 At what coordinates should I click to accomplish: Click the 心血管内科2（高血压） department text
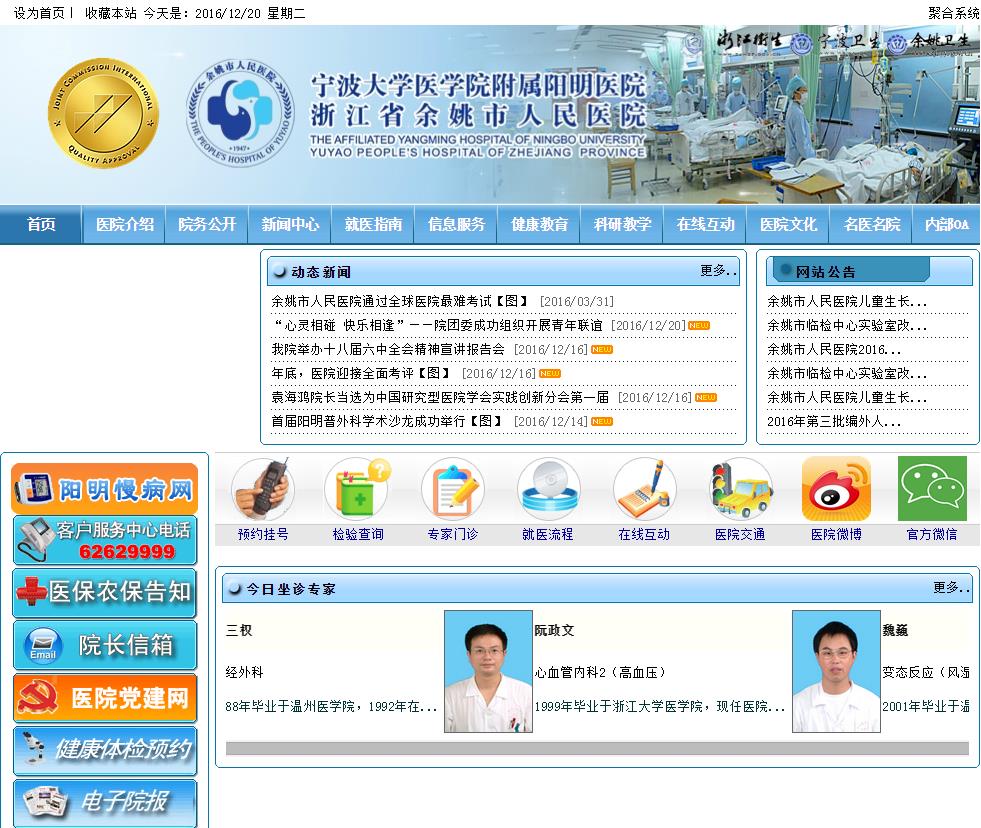coord(599,672)
